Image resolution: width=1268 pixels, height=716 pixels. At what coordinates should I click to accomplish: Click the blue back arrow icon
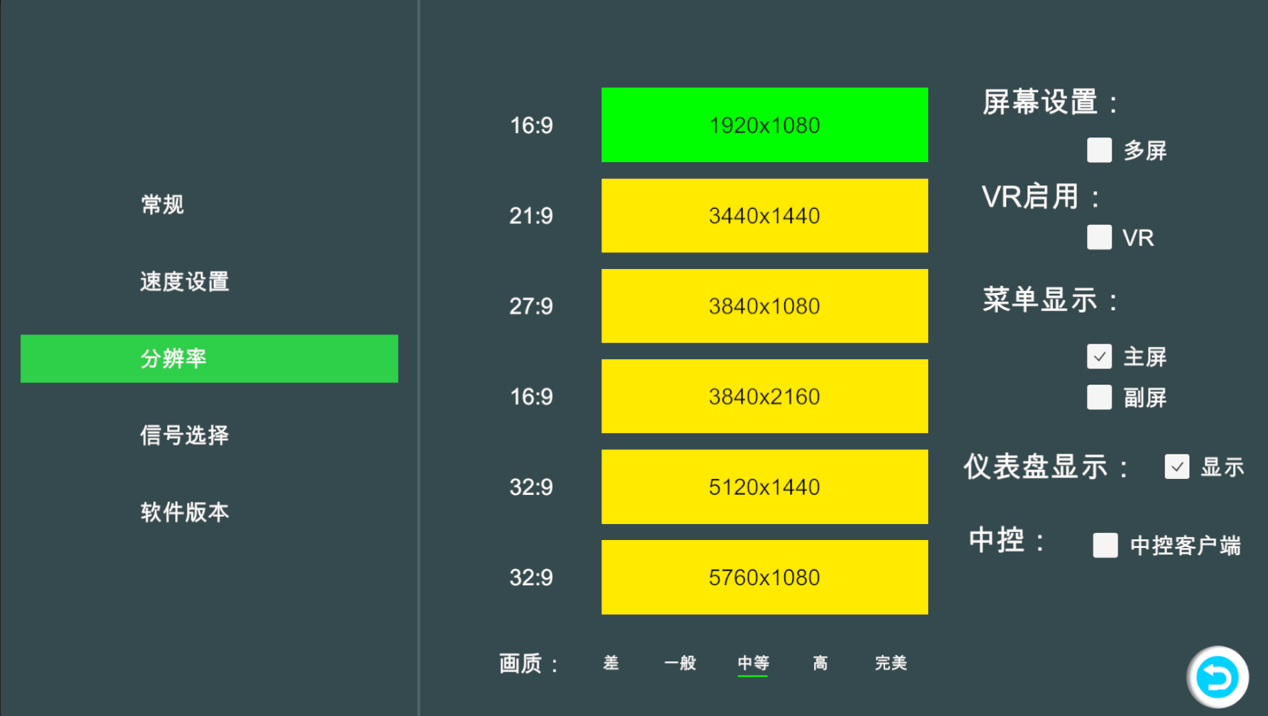(x=1217, y=677)
